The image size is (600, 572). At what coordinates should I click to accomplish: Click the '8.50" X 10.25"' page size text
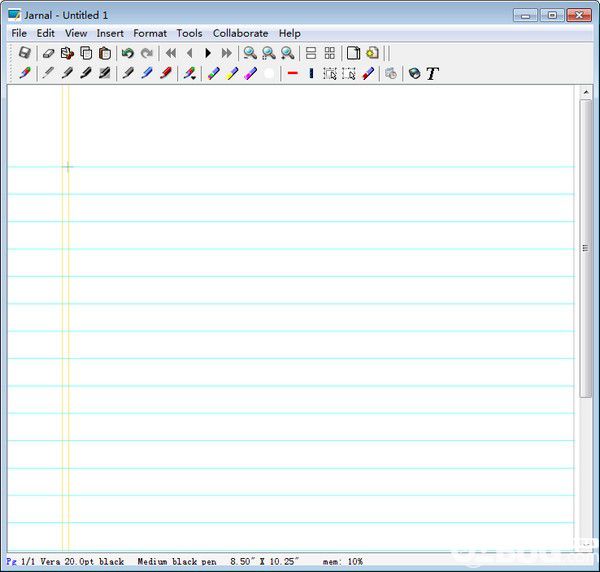[x=264, y=561]
